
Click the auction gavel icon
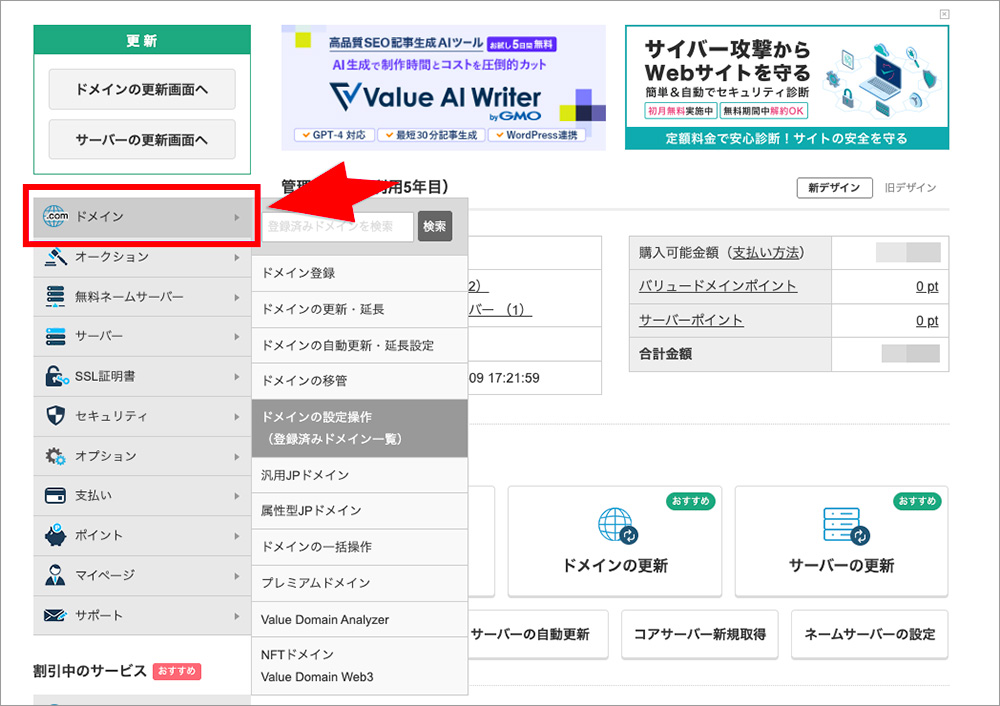pyautogui.click(x=56, y=257)
